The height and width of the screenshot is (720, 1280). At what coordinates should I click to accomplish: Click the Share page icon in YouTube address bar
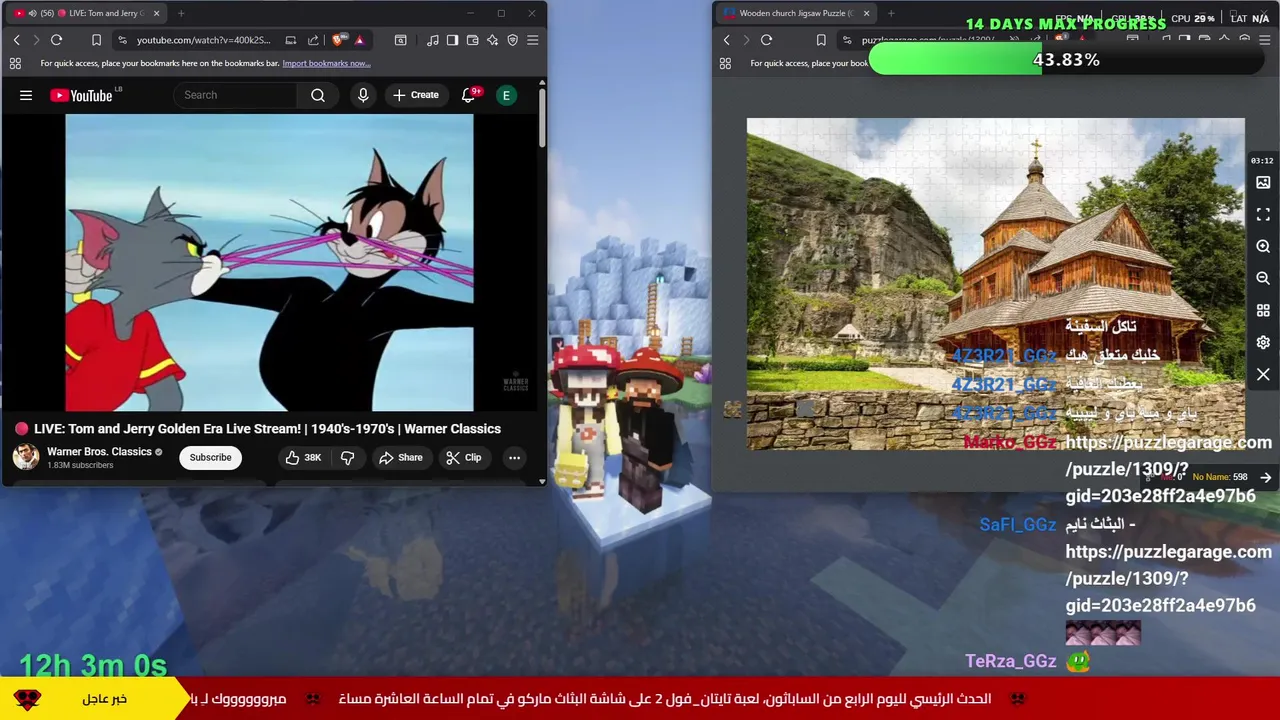pyautogui.click(x=313, y=40)
